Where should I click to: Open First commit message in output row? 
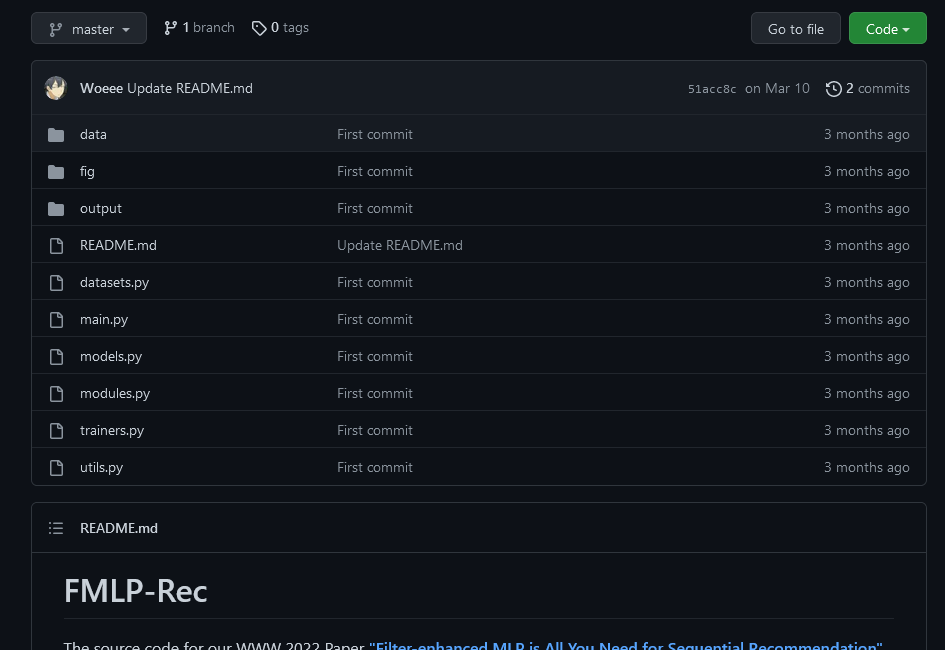[375, 208]
